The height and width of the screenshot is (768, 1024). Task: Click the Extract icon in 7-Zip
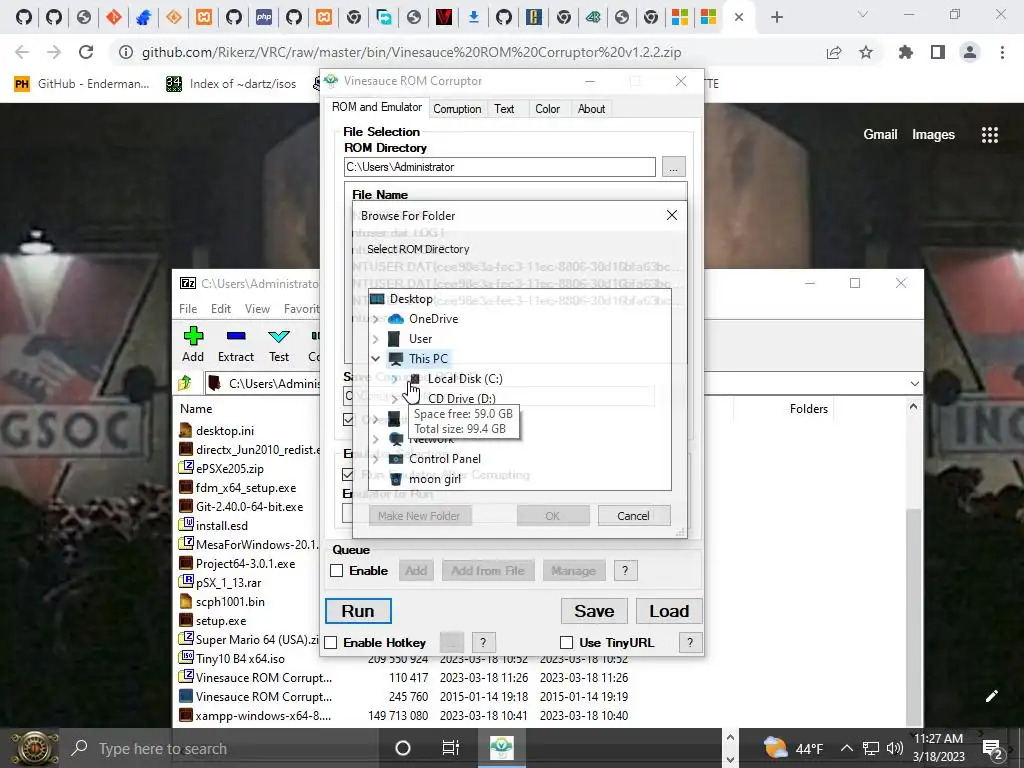(236, 336)
